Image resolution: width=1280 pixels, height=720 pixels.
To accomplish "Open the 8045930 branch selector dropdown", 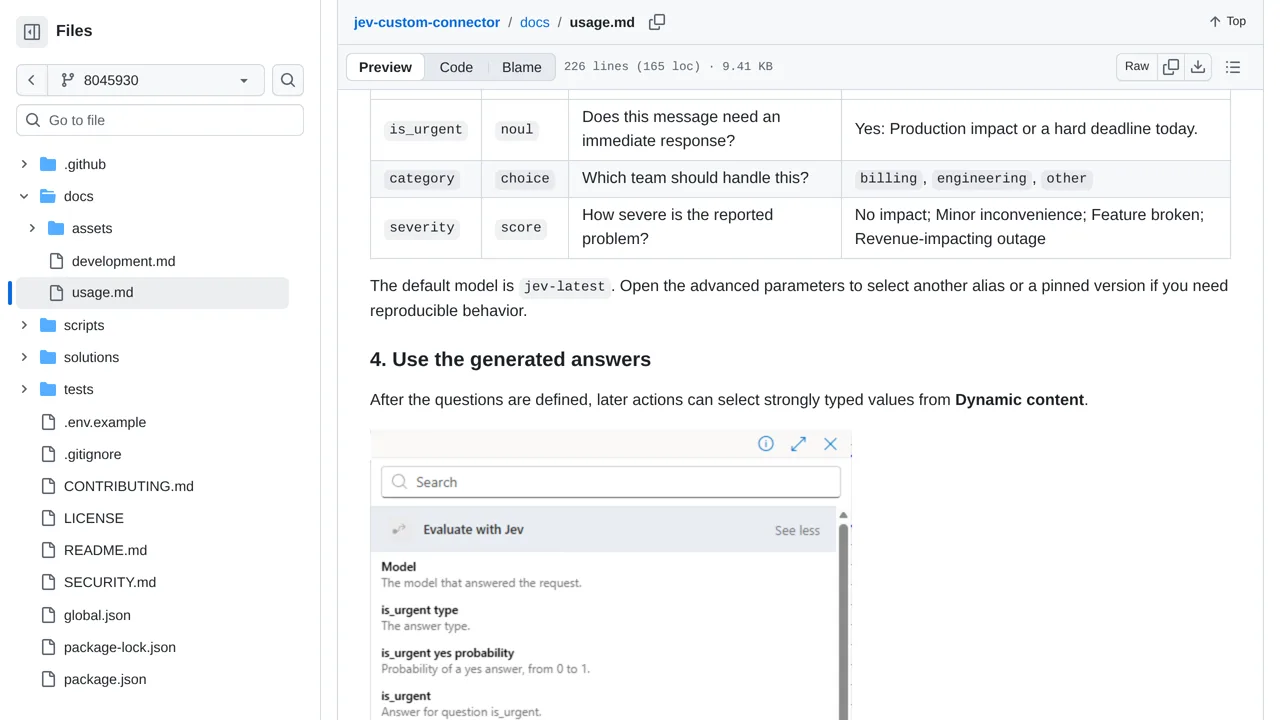I will [x=156, y=80].
